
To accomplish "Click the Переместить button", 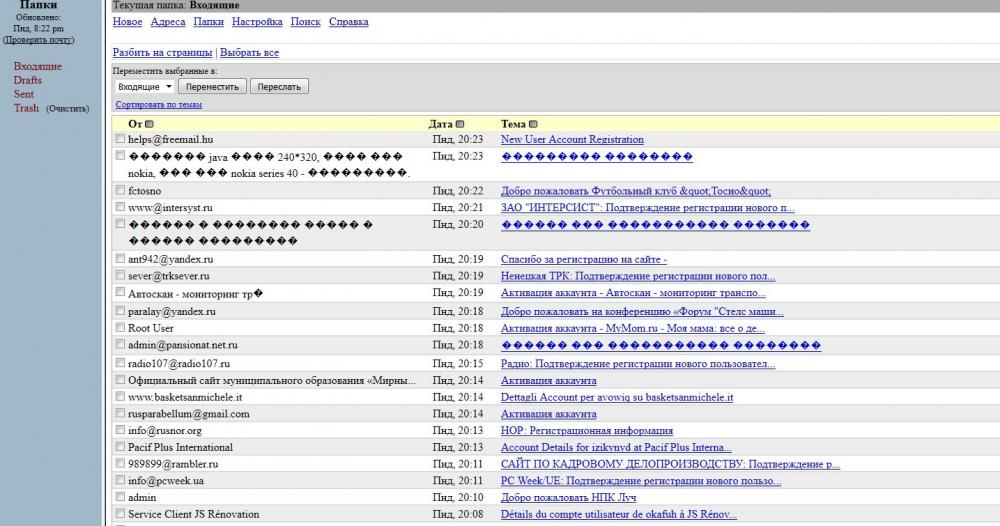I will click(212, 87).
